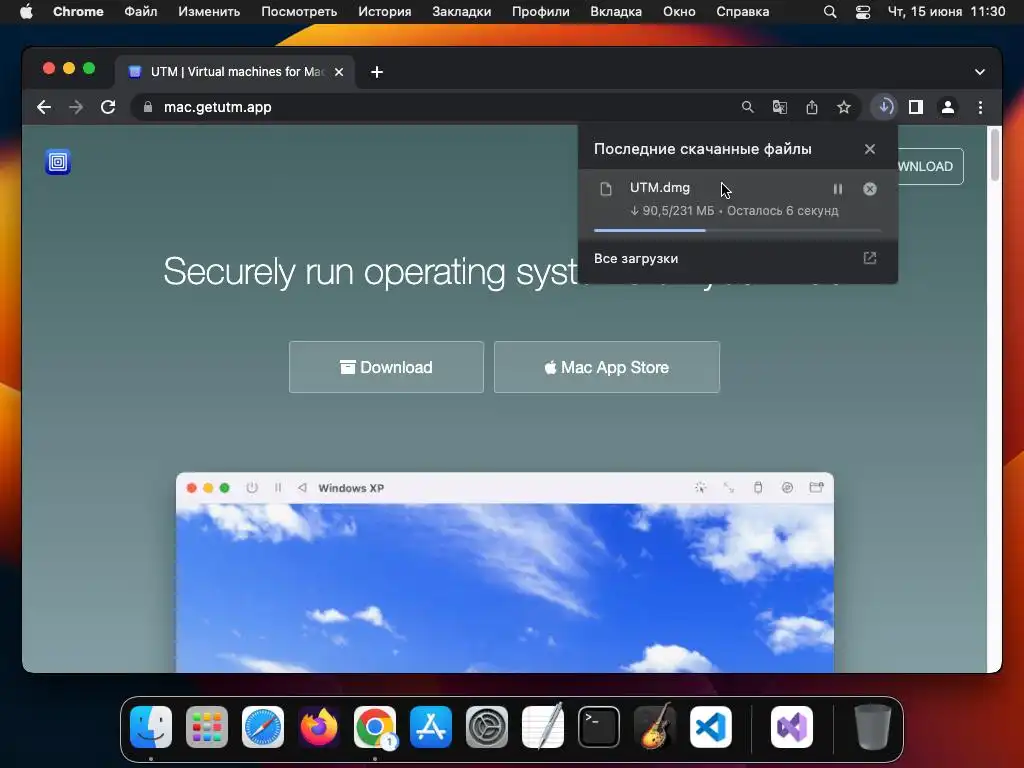This screenshot has height=768, width=1024.
Task: Open the Окно menu
Action: click(x=679, y=11)
